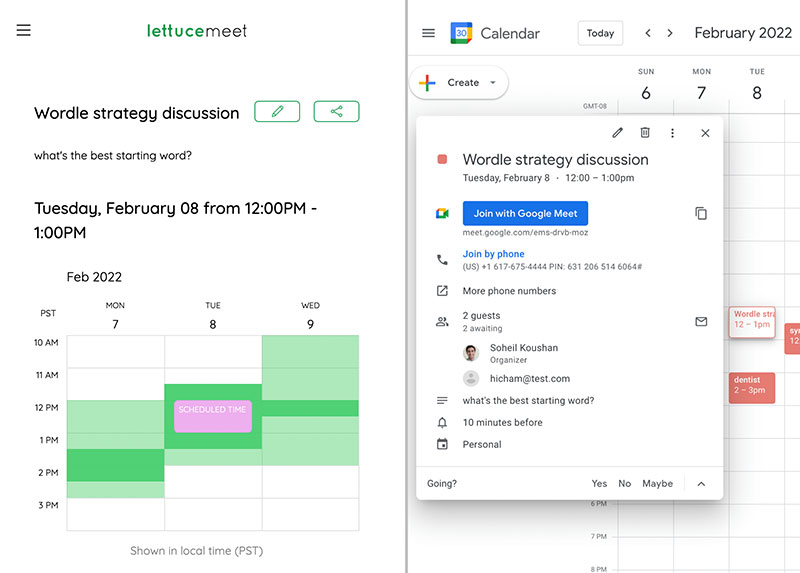The height and width of the screenshot is (573, 800).
Task: Join with Google Meet
Action: pyautogui.click(x=525, y=213)
